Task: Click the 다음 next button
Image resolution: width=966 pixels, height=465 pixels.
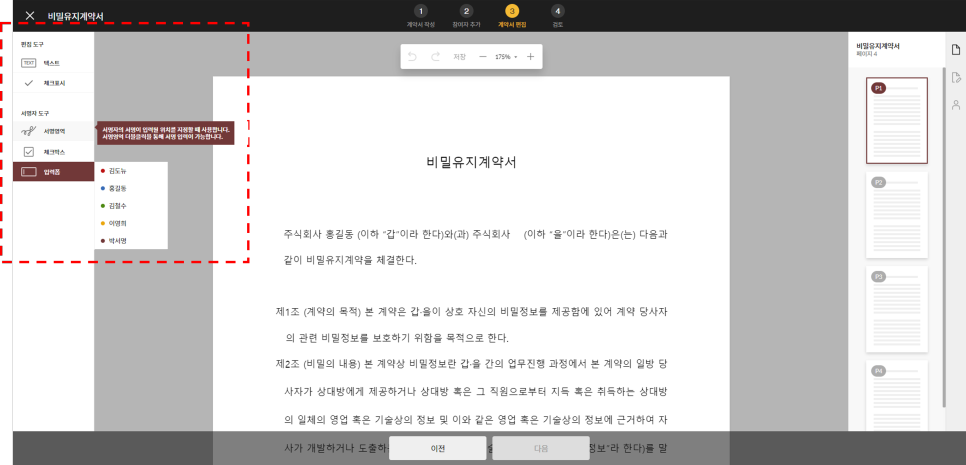Action: click(x=540, y=448)
